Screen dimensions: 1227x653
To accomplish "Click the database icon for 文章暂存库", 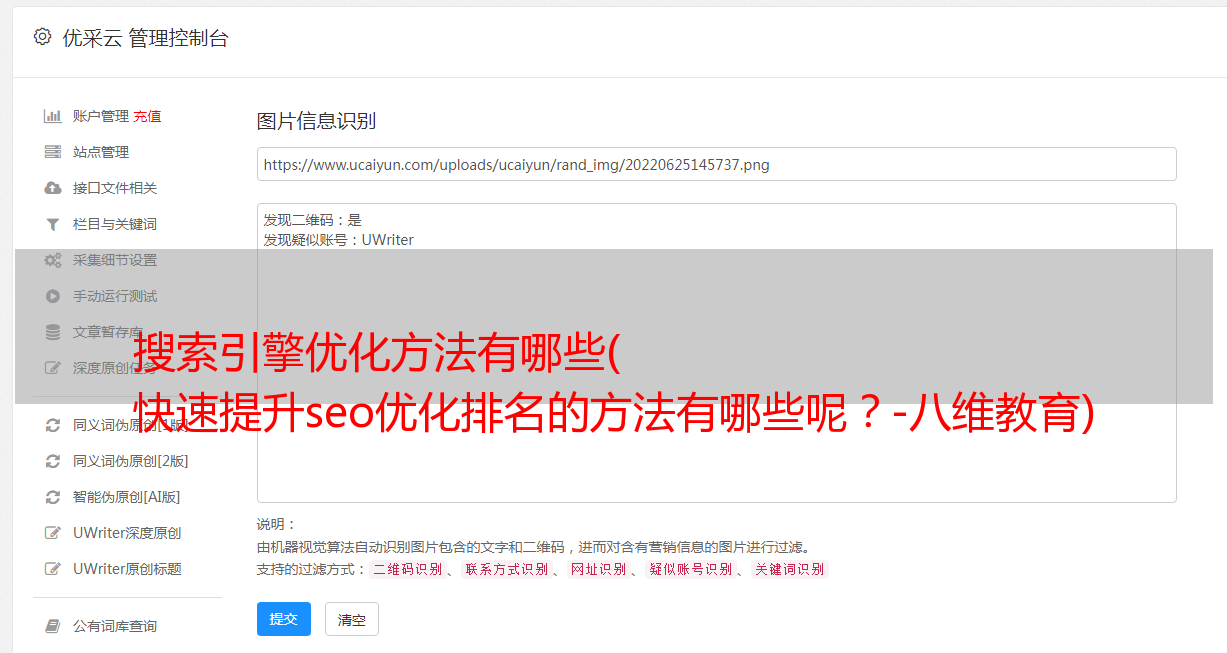I will [53, 332].
